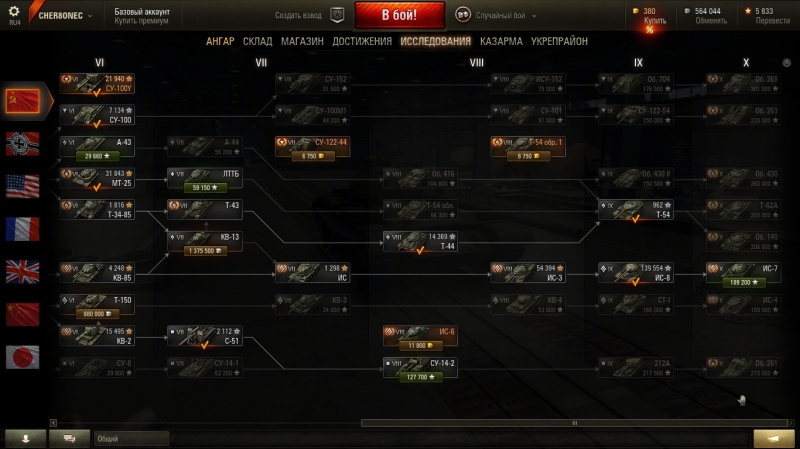Select the United Kingdom nation flag
Image resolution: width=800 pixels, height=449 pixels.
point(22,271)
